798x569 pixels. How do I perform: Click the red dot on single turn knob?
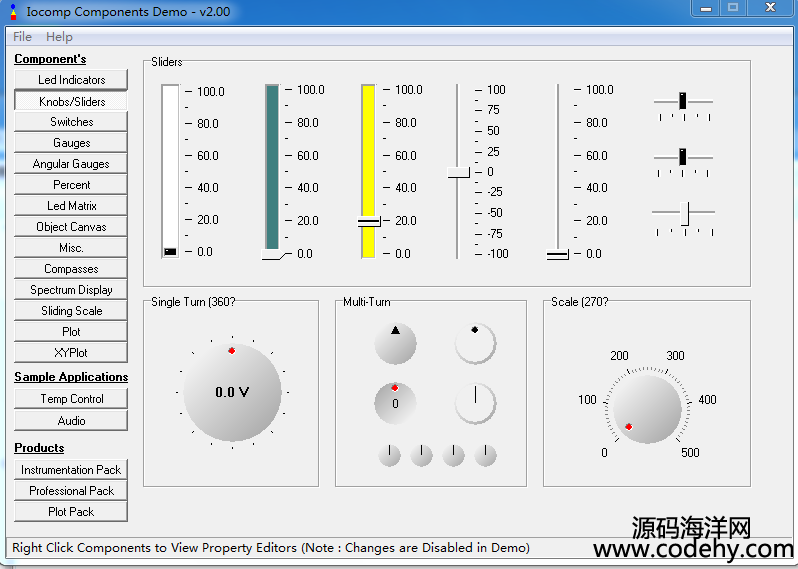tap(232, 351)
